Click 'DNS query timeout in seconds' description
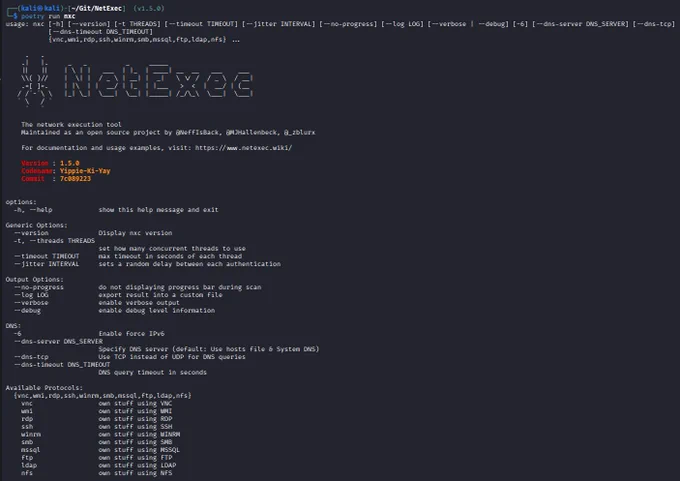The width and height of the screenshot is (680, 481). point(153,373)
